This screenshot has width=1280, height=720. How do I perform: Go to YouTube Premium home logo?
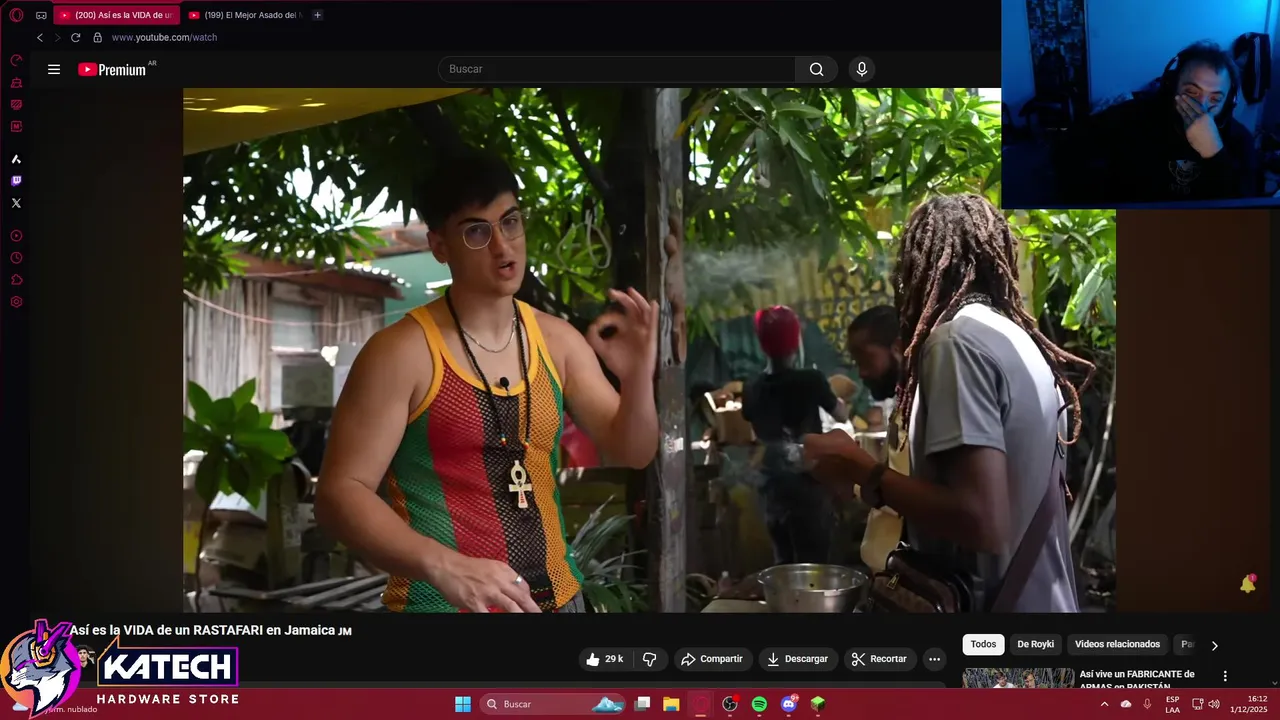click(x=113, y=69)
